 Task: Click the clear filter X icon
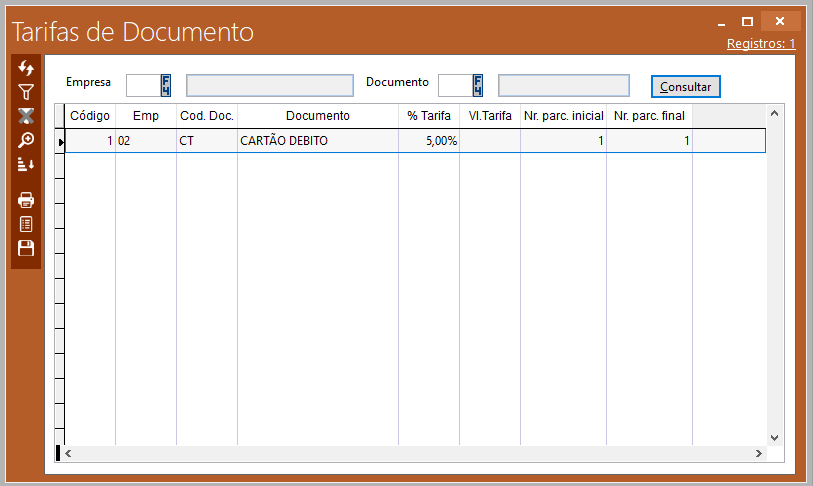(26, 116)
